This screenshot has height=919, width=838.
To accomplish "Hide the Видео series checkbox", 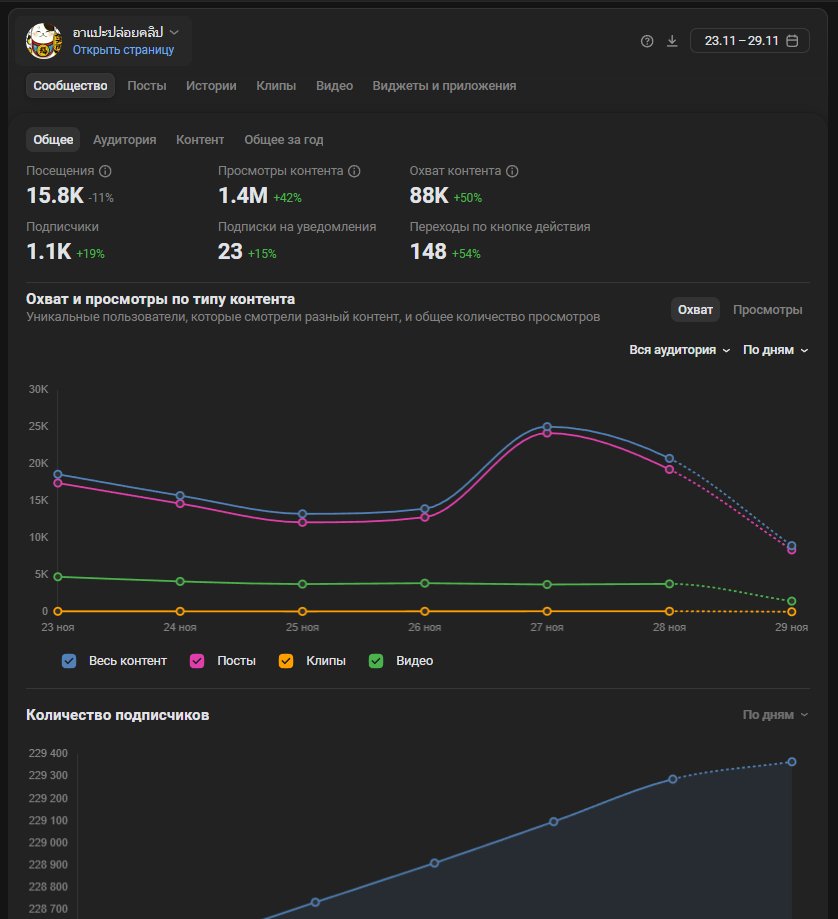I will point(376,661).
